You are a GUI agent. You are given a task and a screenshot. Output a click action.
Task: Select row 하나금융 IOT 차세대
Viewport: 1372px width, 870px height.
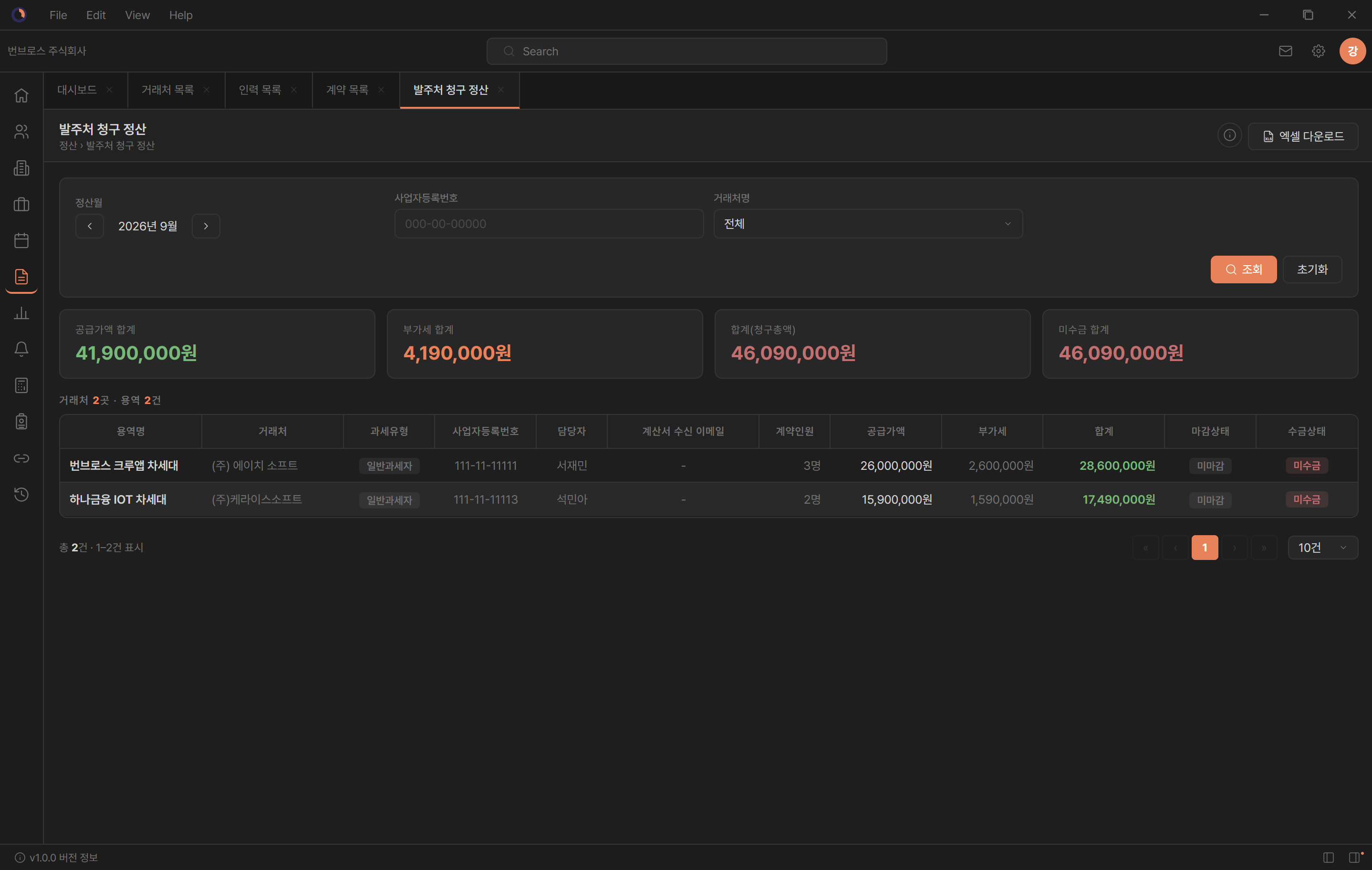(708, 500)
